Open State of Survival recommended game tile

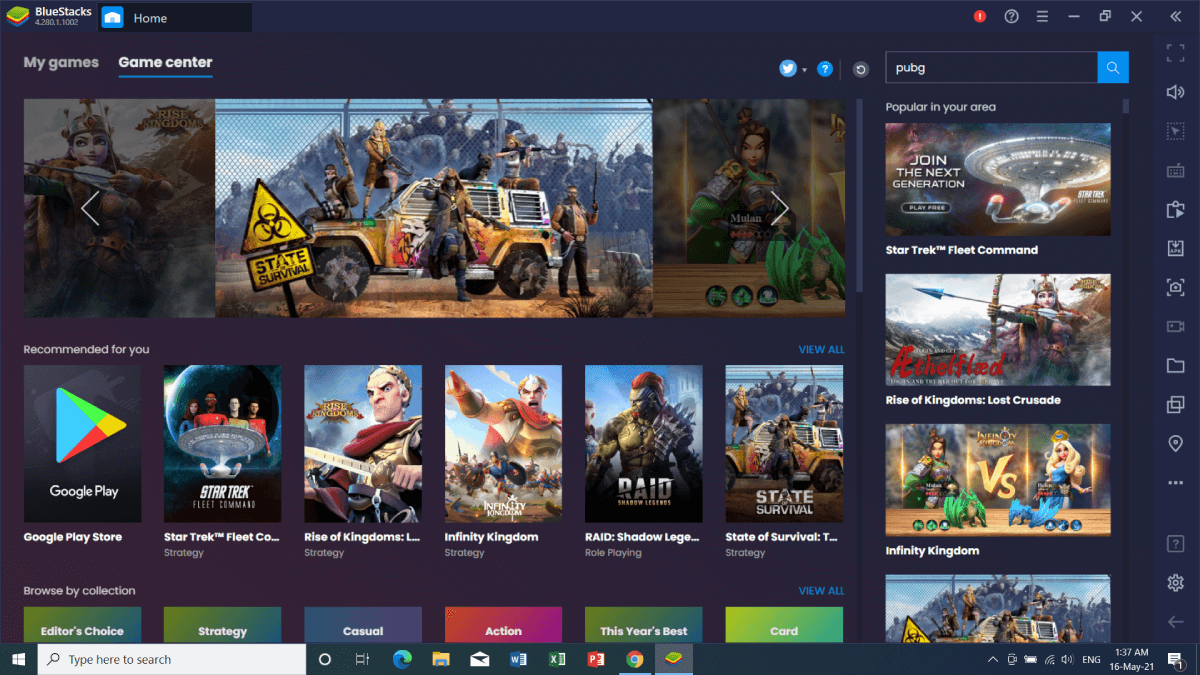pyautogui.click(x=784, y=444)
